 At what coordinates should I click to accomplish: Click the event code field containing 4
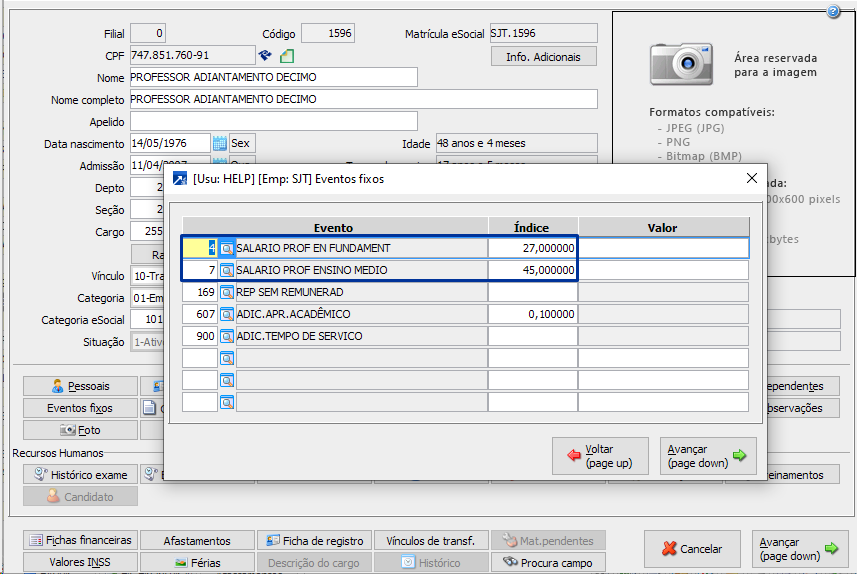coord(200,248)
